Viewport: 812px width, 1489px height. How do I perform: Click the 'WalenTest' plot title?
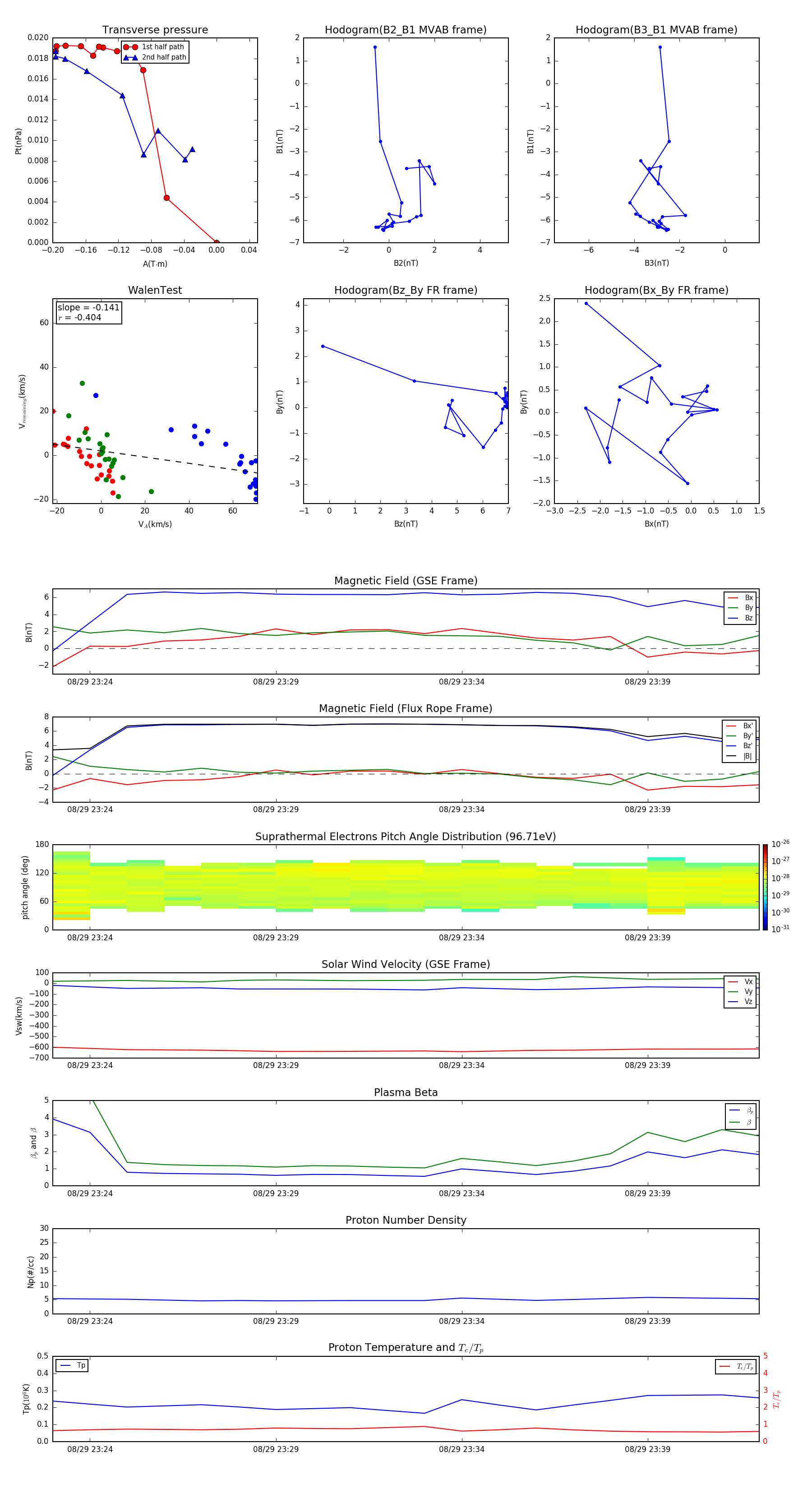coord(155,290)
